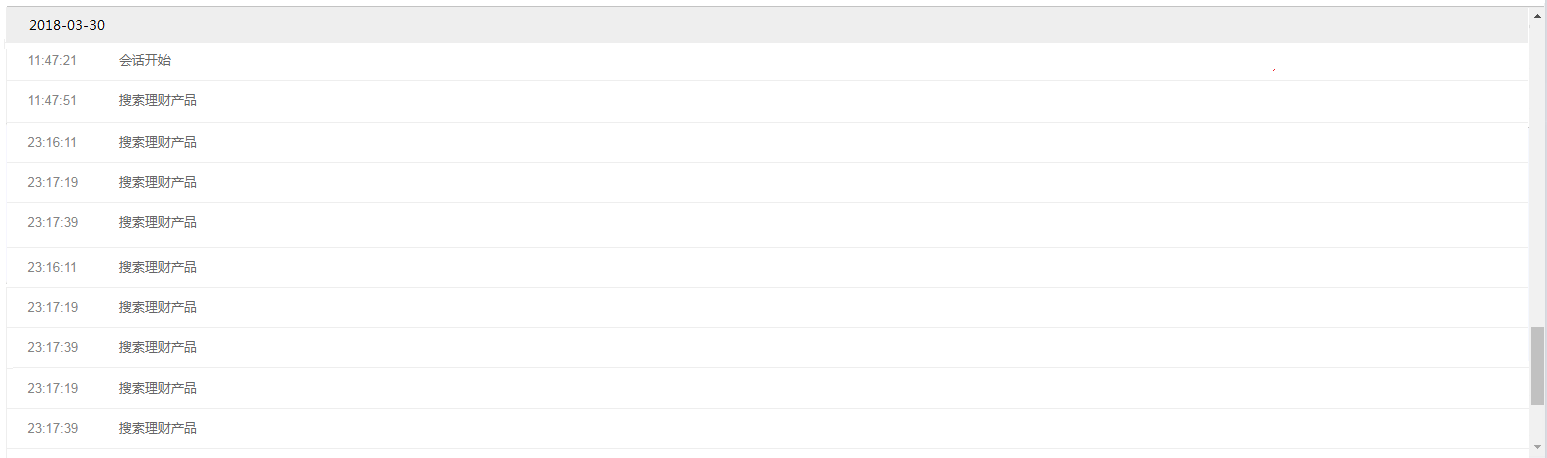Click the 11:47:51 timestamp
Viewport: 1547px width, 458px height.
click(52, 100)
